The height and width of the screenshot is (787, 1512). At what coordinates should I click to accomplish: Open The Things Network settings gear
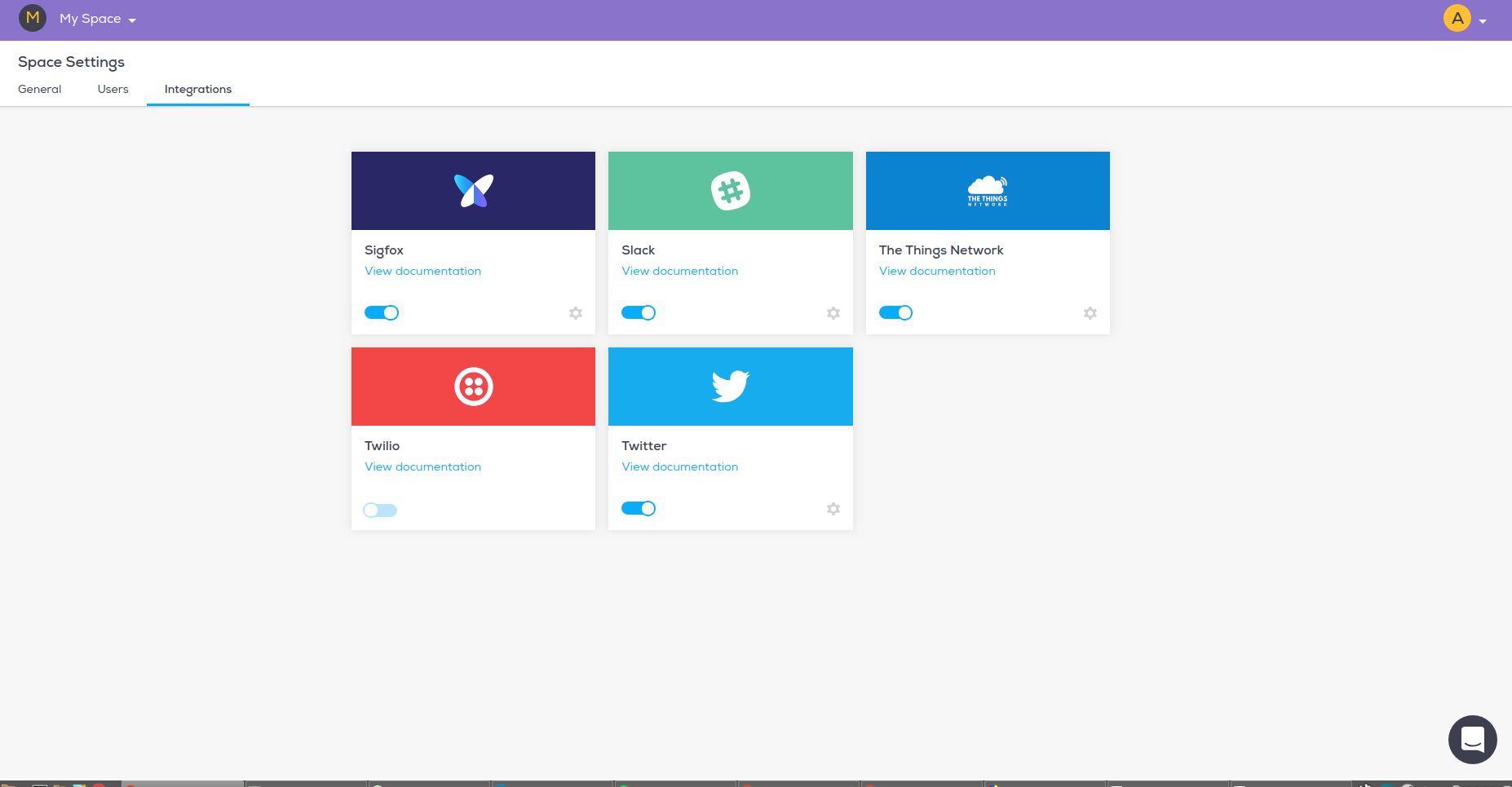tap(1090, 313)
